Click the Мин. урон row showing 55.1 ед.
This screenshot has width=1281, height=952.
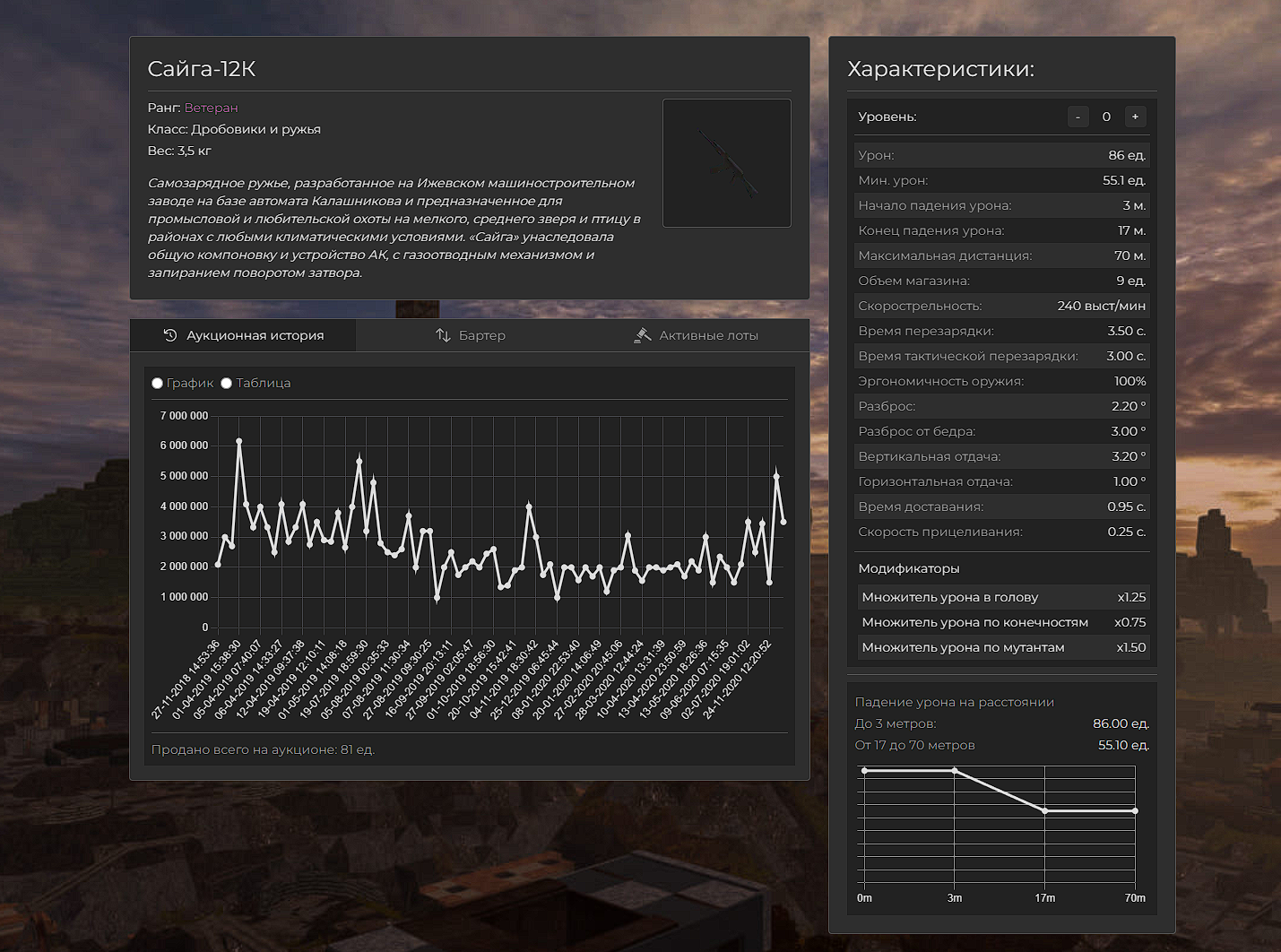click(1002, 180)
